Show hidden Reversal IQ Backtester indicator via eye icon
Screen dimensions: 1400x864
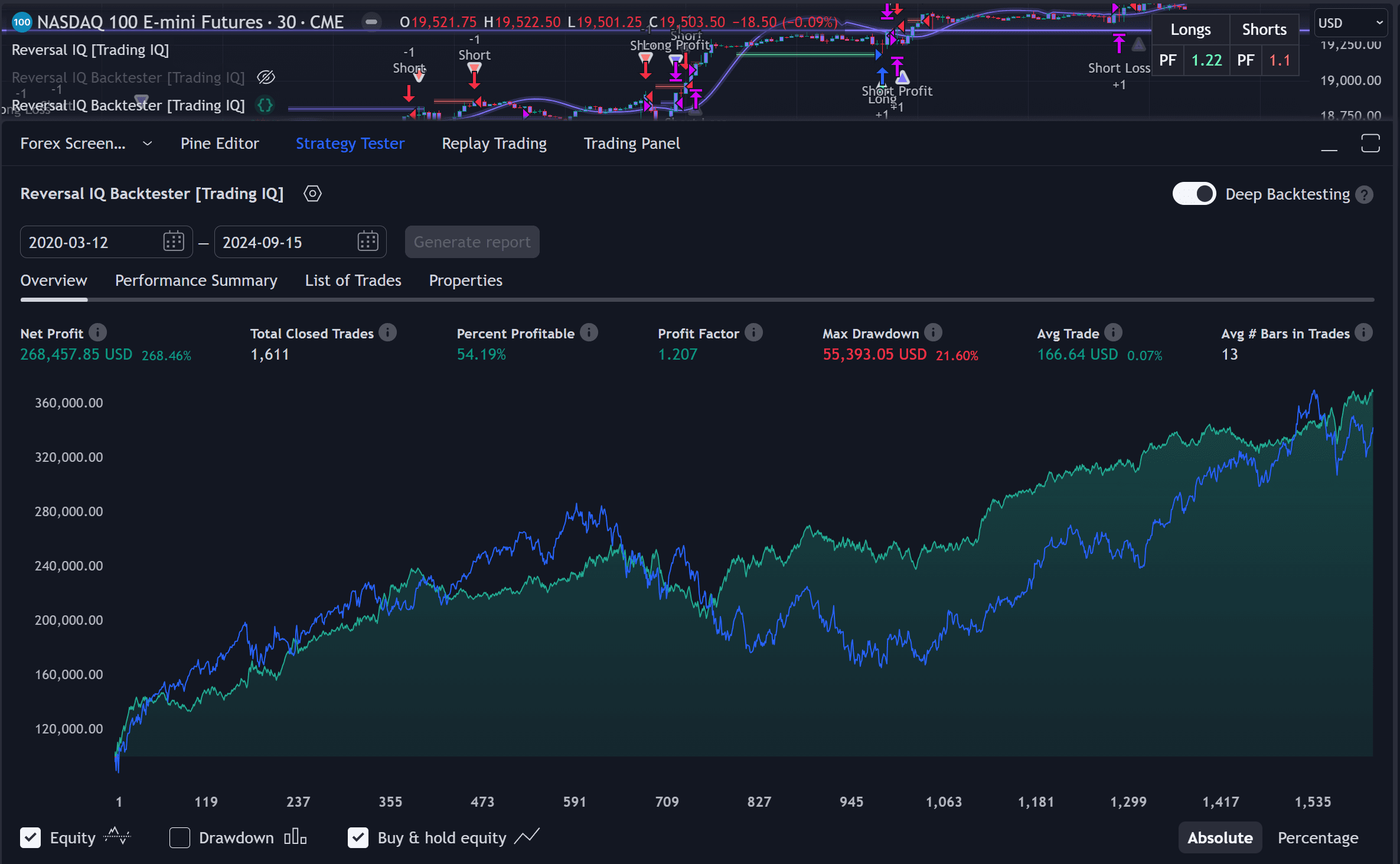pos(266,77)
